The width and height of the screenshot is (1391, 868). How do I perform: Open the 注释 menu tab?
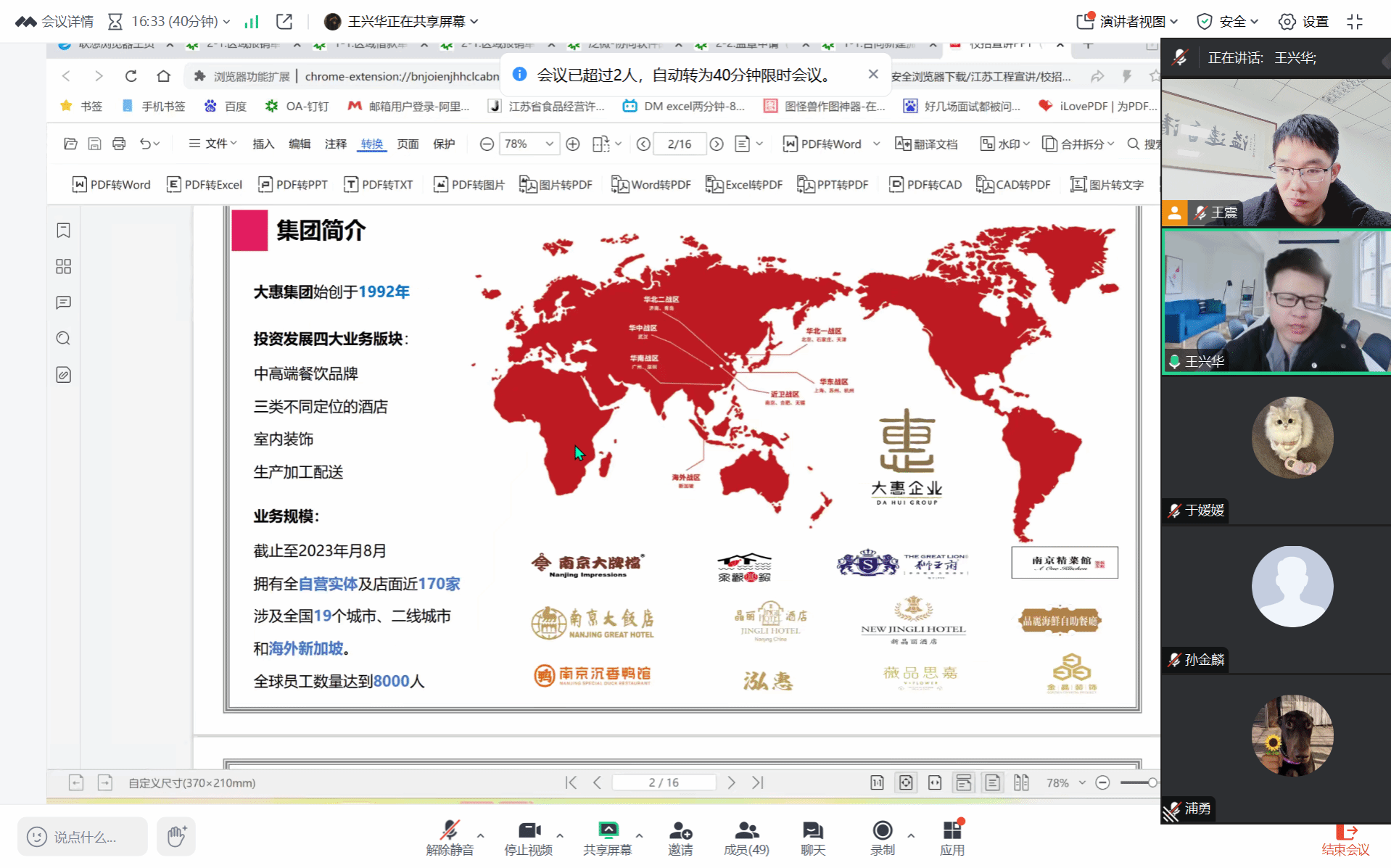[x=335, y=144]
